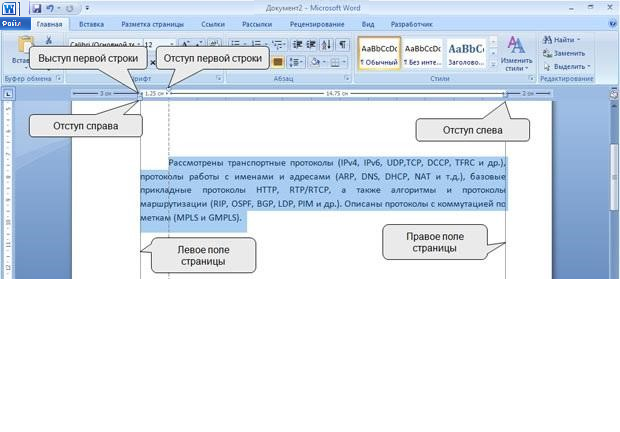The height and width of the screenshot is (432, 620).
Task: Apply a bulleted list
Action: point(236,45)
